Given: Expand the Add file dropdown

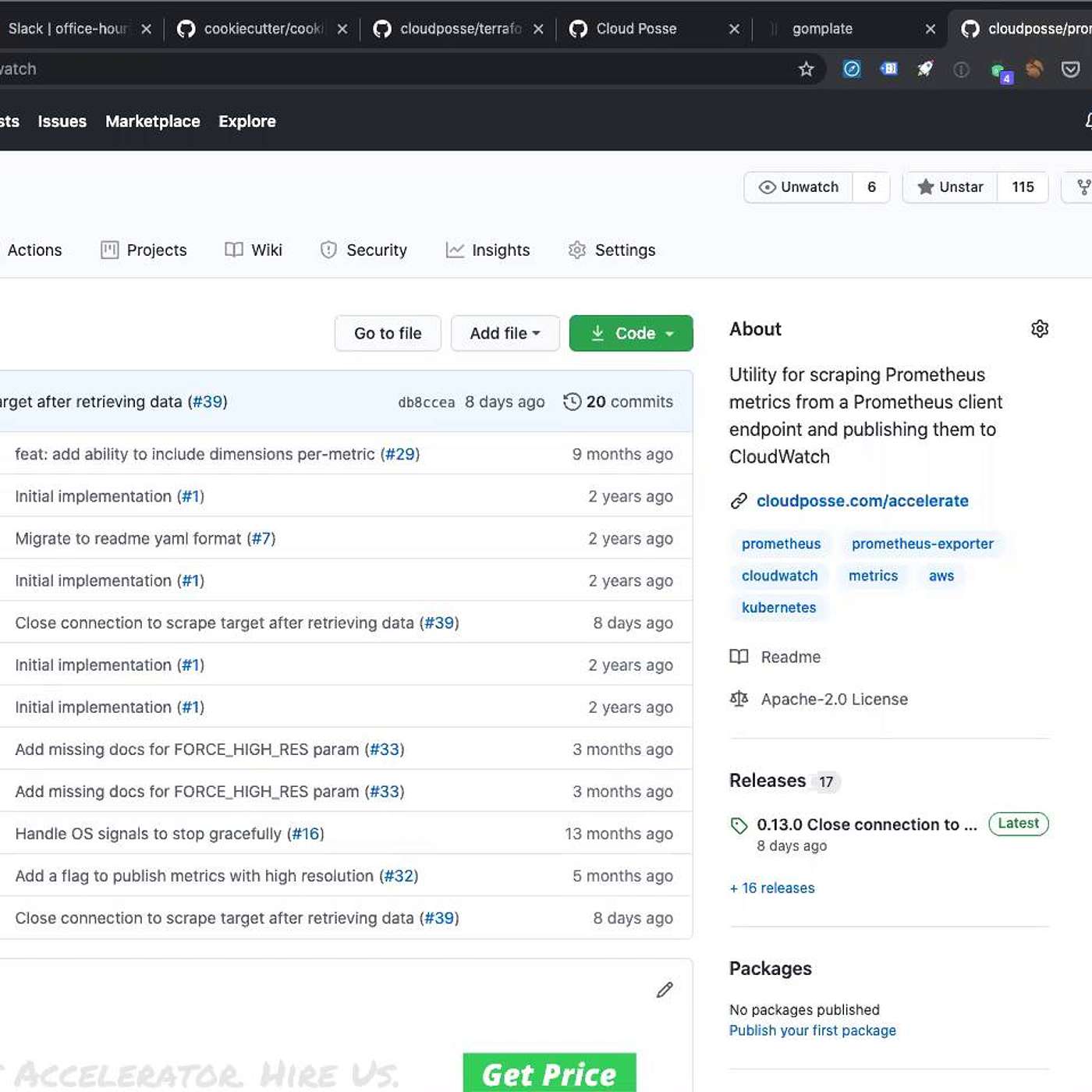Looking at the screenshot, I should click(505, 333).
